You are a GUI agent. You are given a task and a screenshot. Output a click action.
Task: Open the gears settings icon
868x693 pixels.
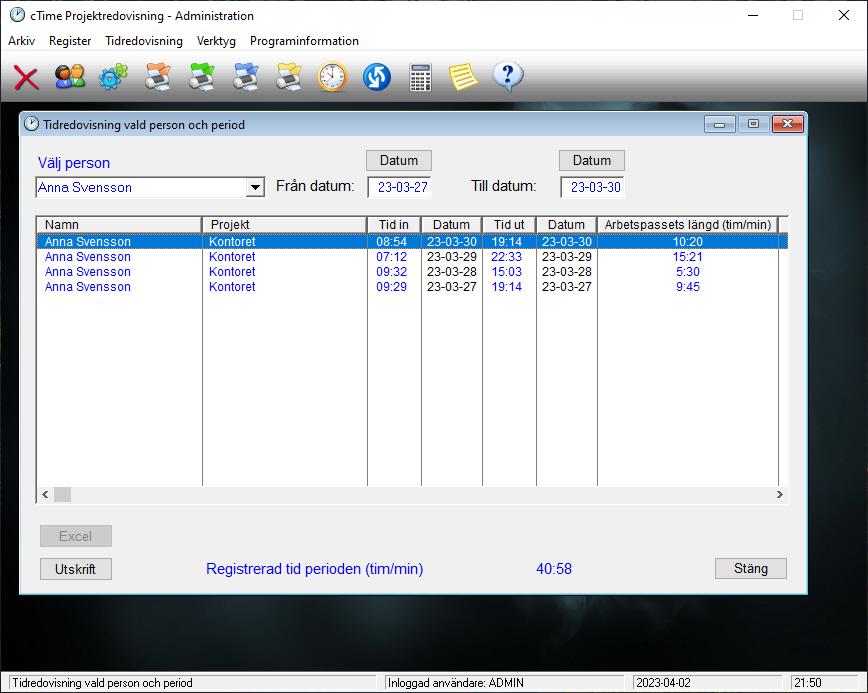113,76
